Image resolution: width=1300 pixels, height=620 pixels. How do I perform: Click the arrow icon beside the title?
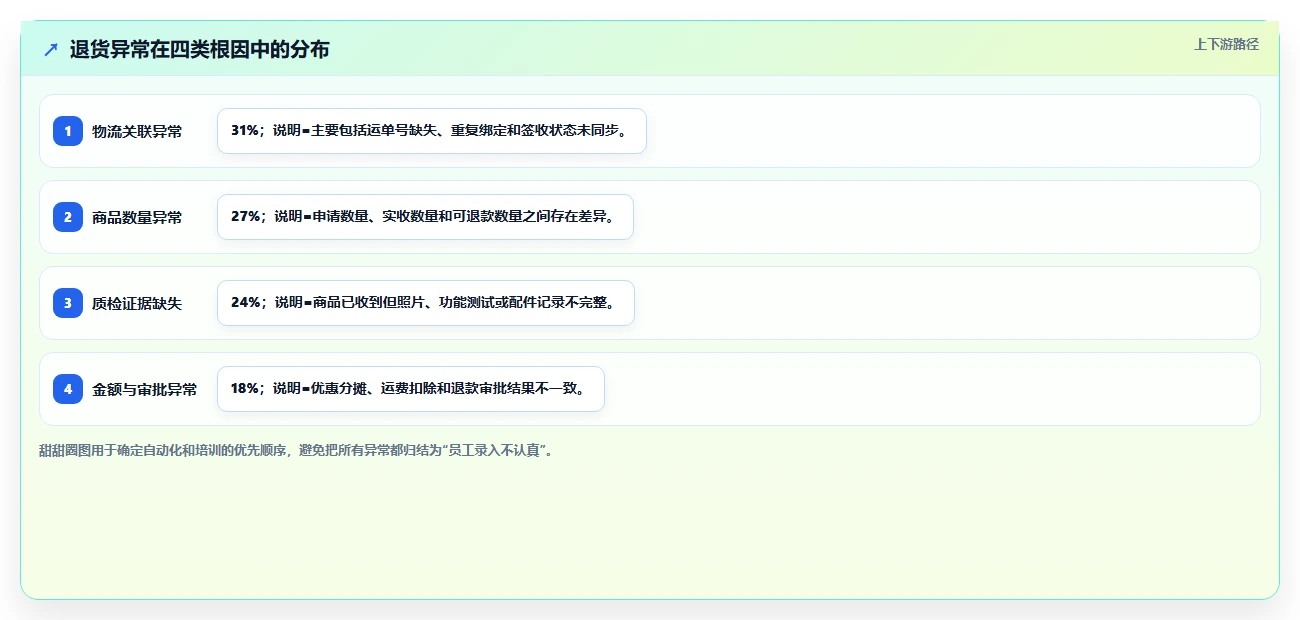point(51,49)
